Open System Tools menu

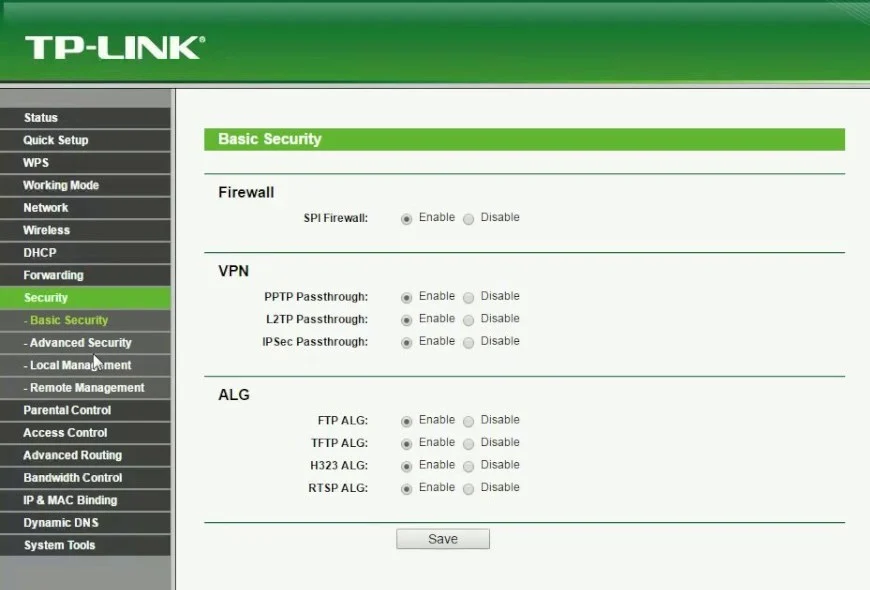(x=85, y=545)
